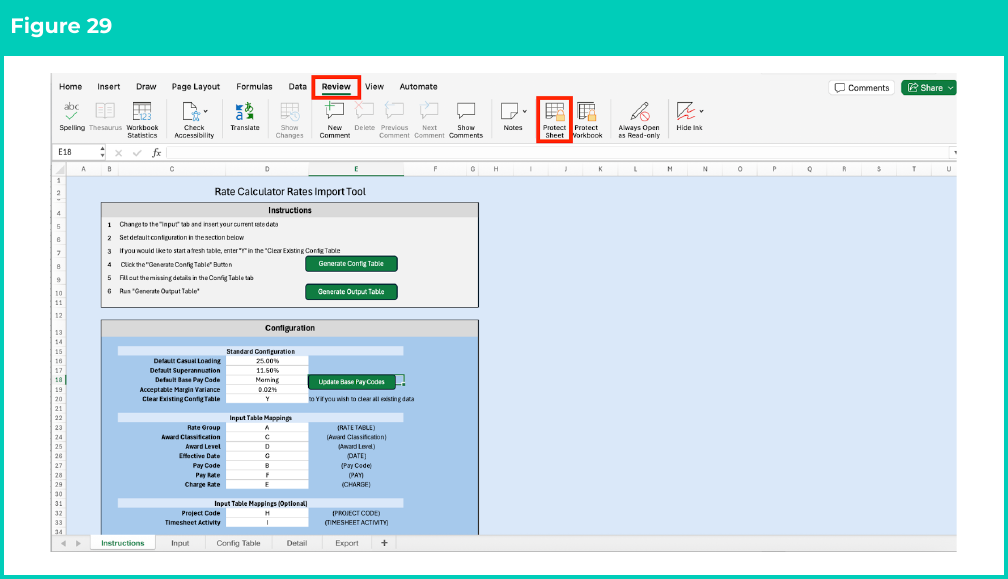Add a New Comment
Screen dimensions: 1008x579
(x=334, y=120)
